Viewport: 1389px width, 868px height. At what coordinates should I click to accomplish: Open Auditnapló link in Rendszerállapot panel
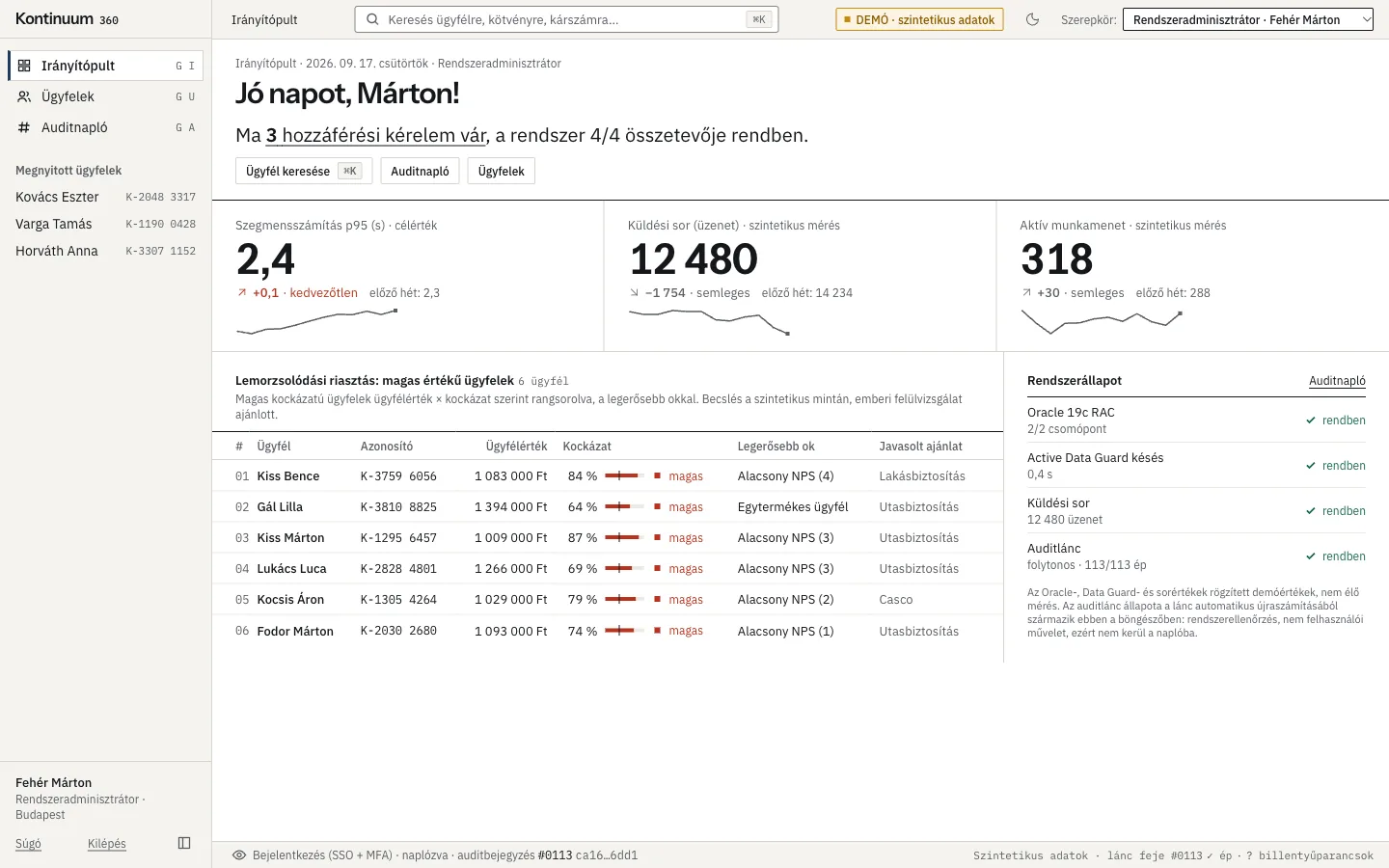(1337, 381)
